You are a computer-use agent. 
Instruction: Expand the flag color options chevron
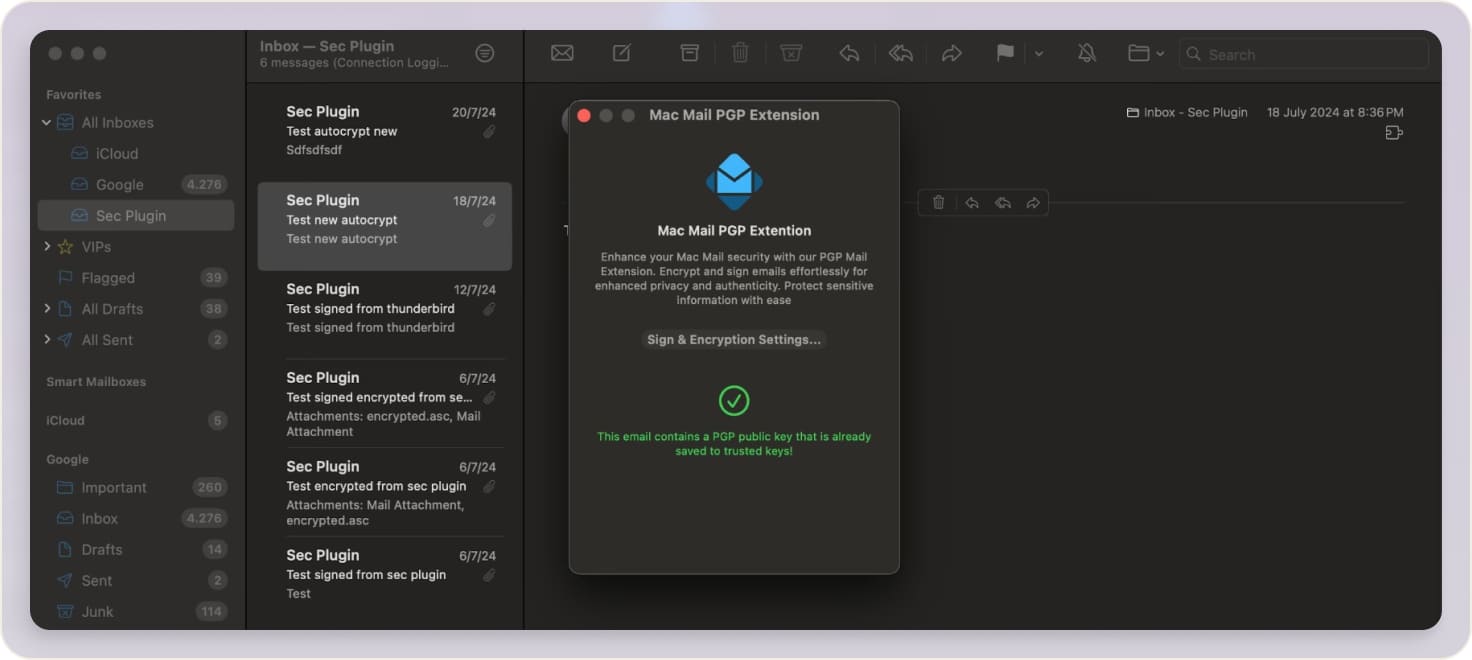1037,53
